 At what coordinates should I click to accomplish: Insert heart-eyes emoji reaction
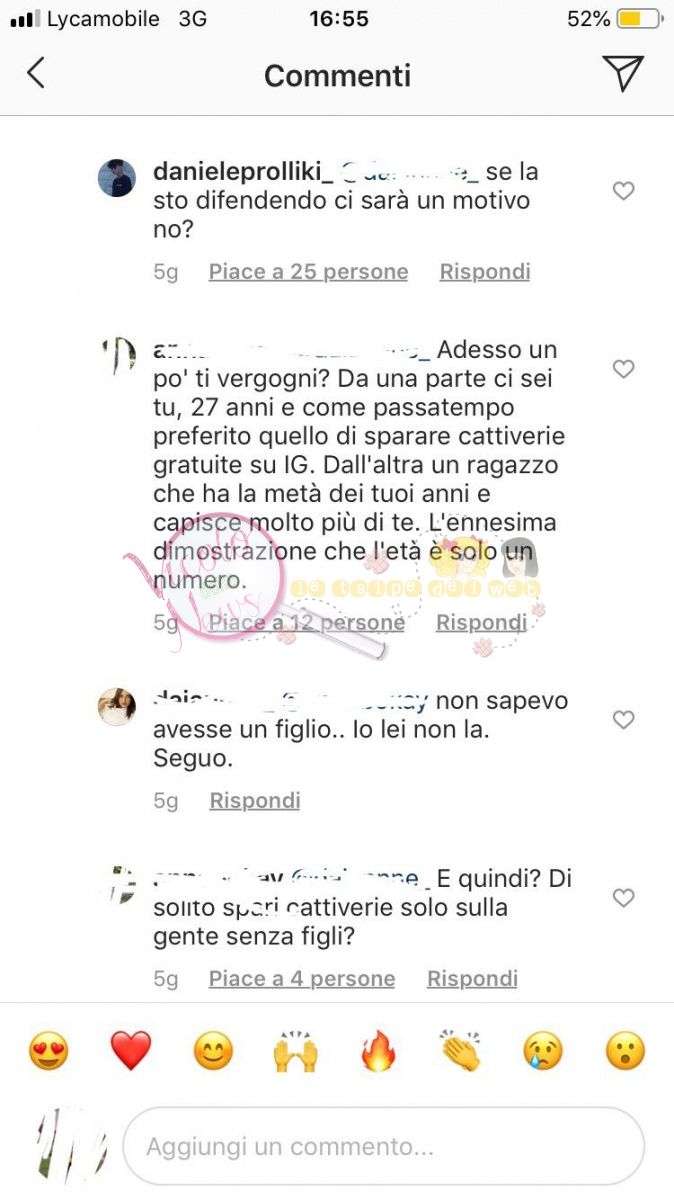pos(48,1051)
